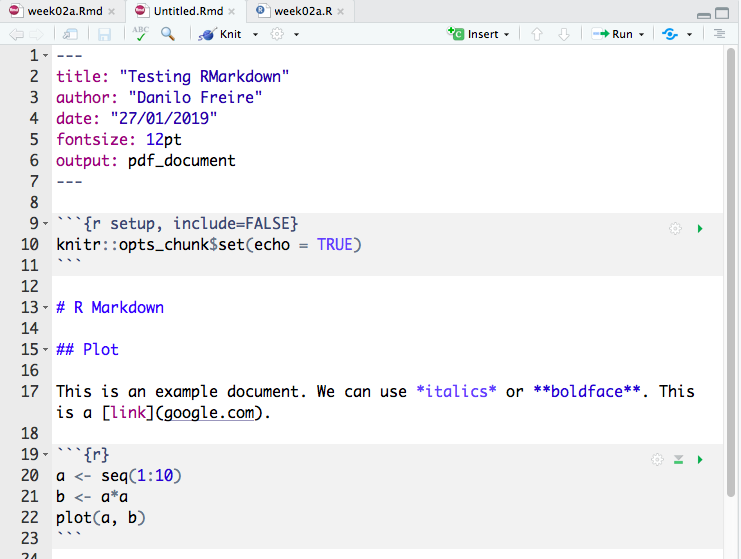Minimize the source pane
Image resolution: width=741 pixels, height=559 pixels.
(x=704, y=14)
